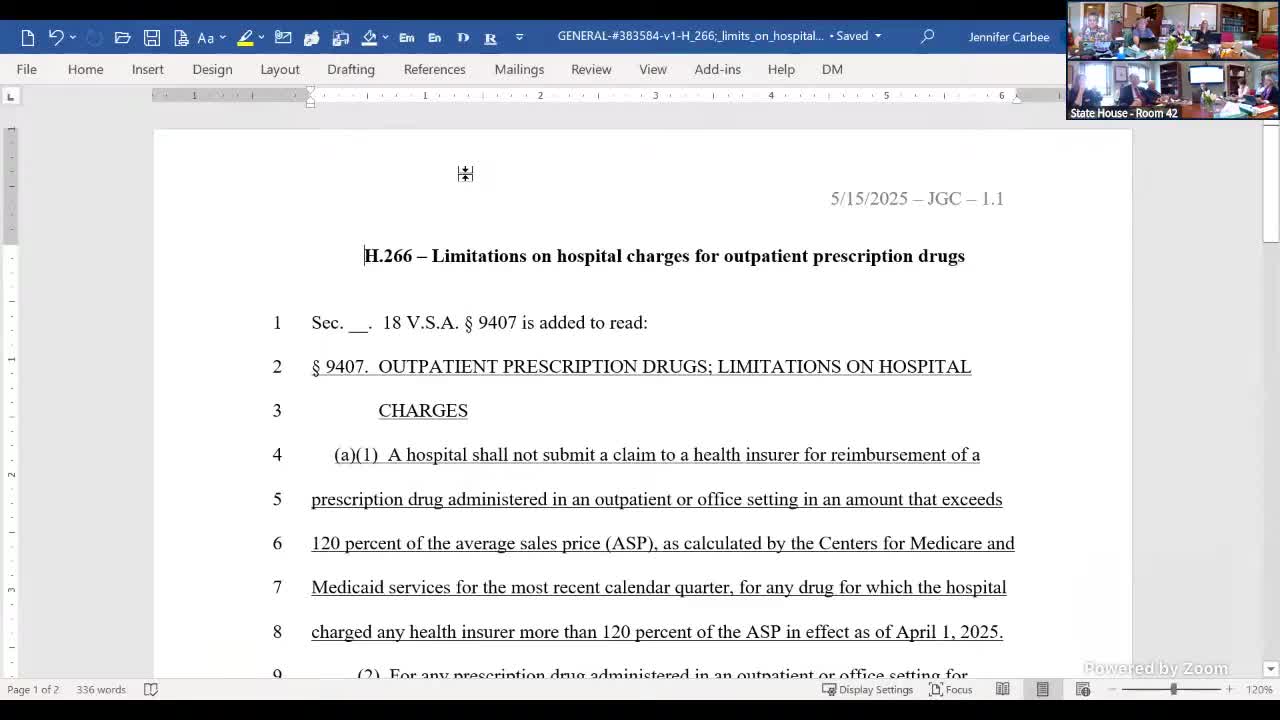
Task: Insert an En dash using the En icon
Action: click(x=434, y=36)
